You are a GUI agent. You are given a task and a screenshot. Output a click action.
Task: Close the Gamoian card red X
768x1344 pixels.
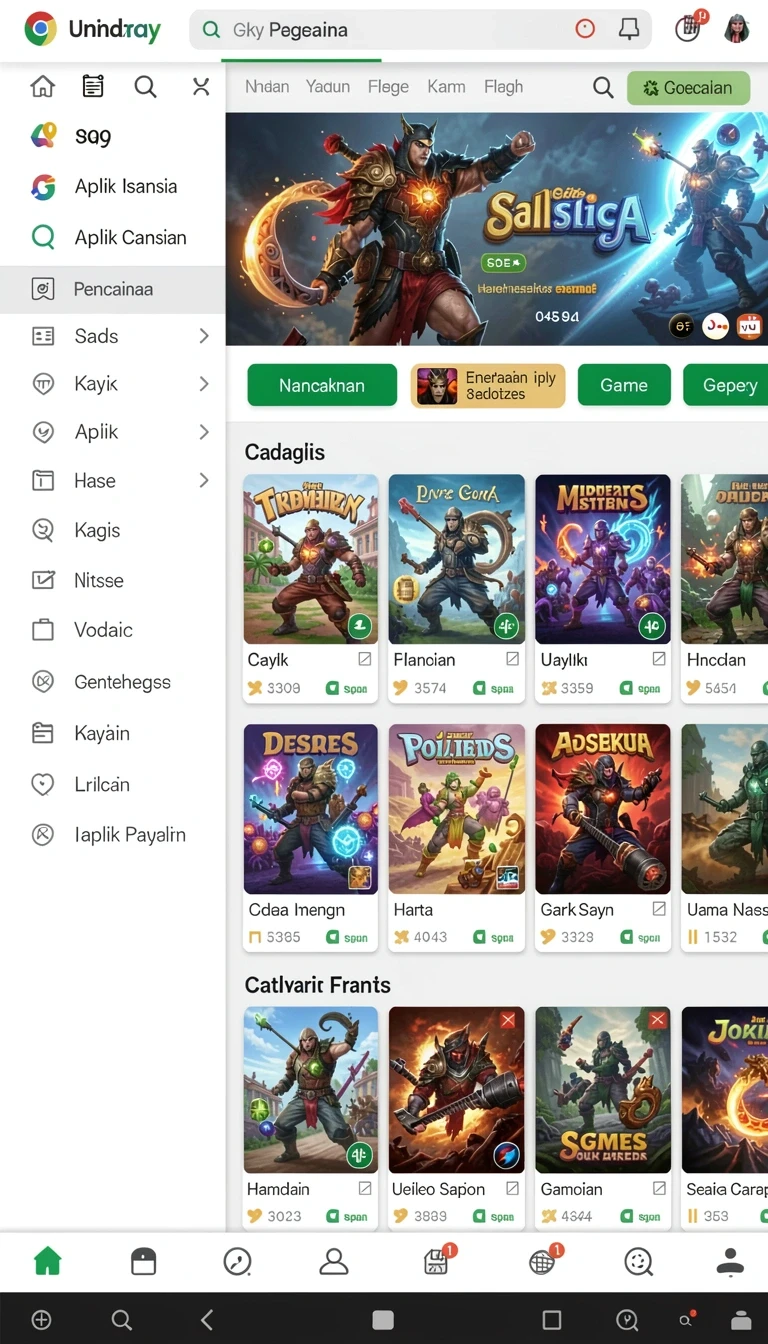point(657,1020)
